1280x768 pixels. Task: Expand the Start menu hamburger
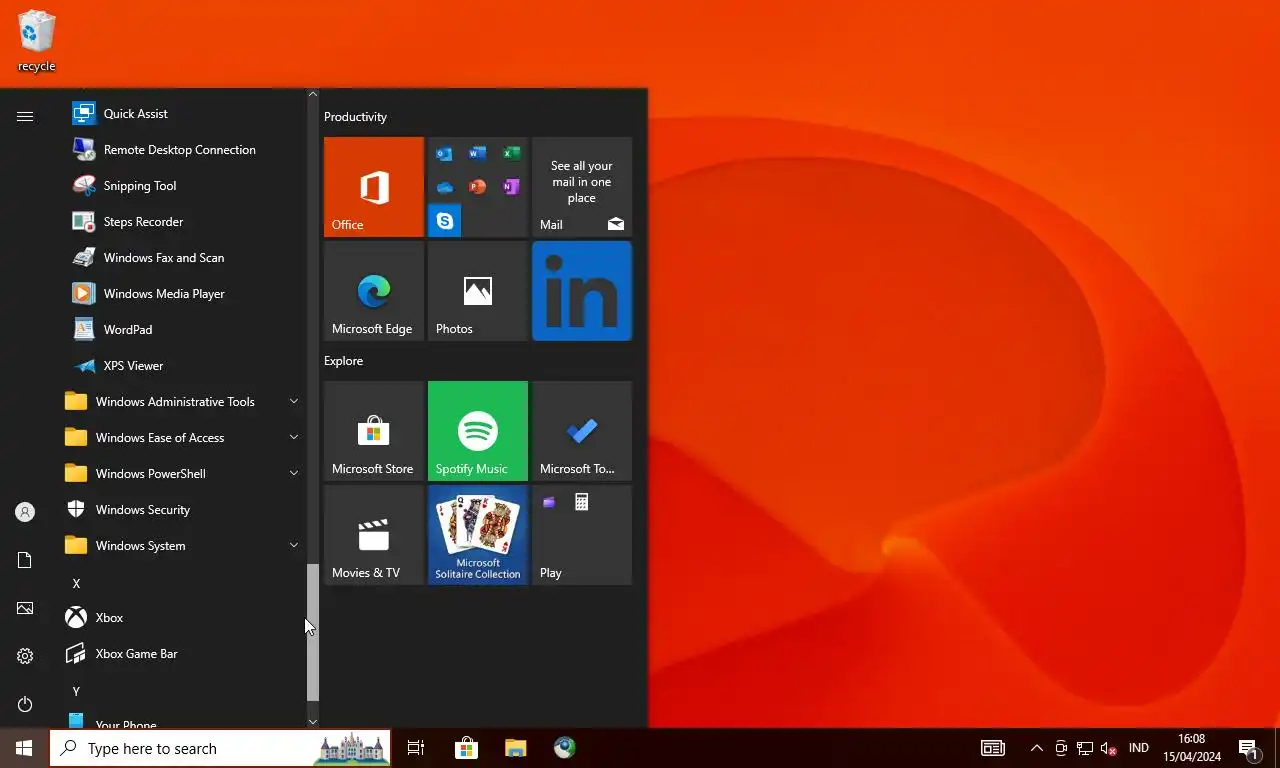click(25, 116)
